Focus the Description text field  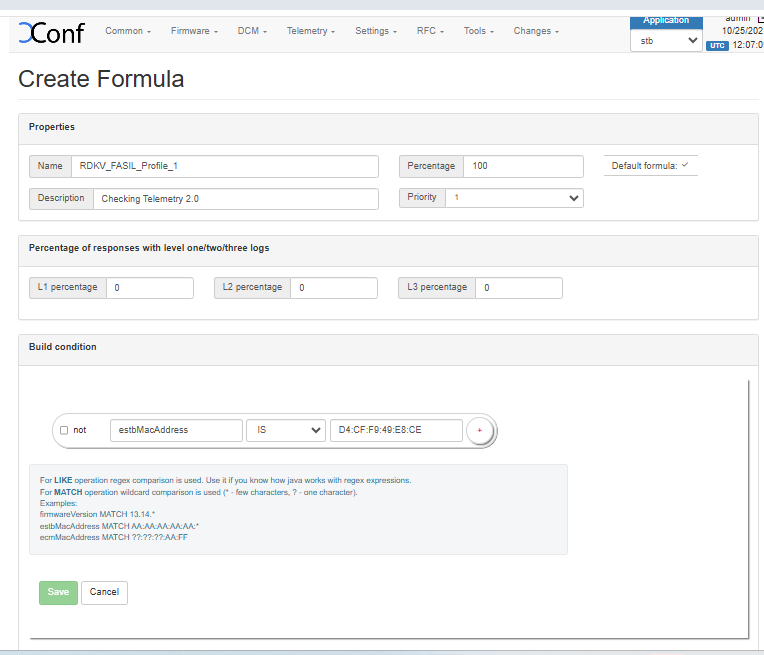(236, 198)
